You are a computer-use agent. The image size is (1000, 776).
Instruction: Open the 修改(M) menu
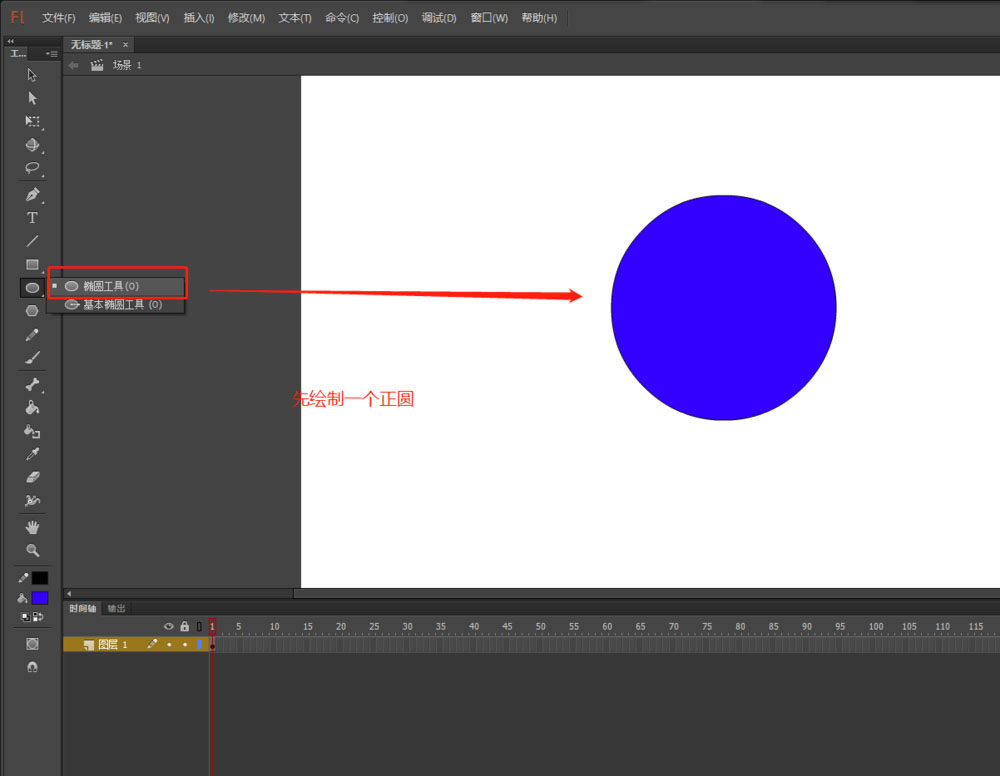coord(246,18)
